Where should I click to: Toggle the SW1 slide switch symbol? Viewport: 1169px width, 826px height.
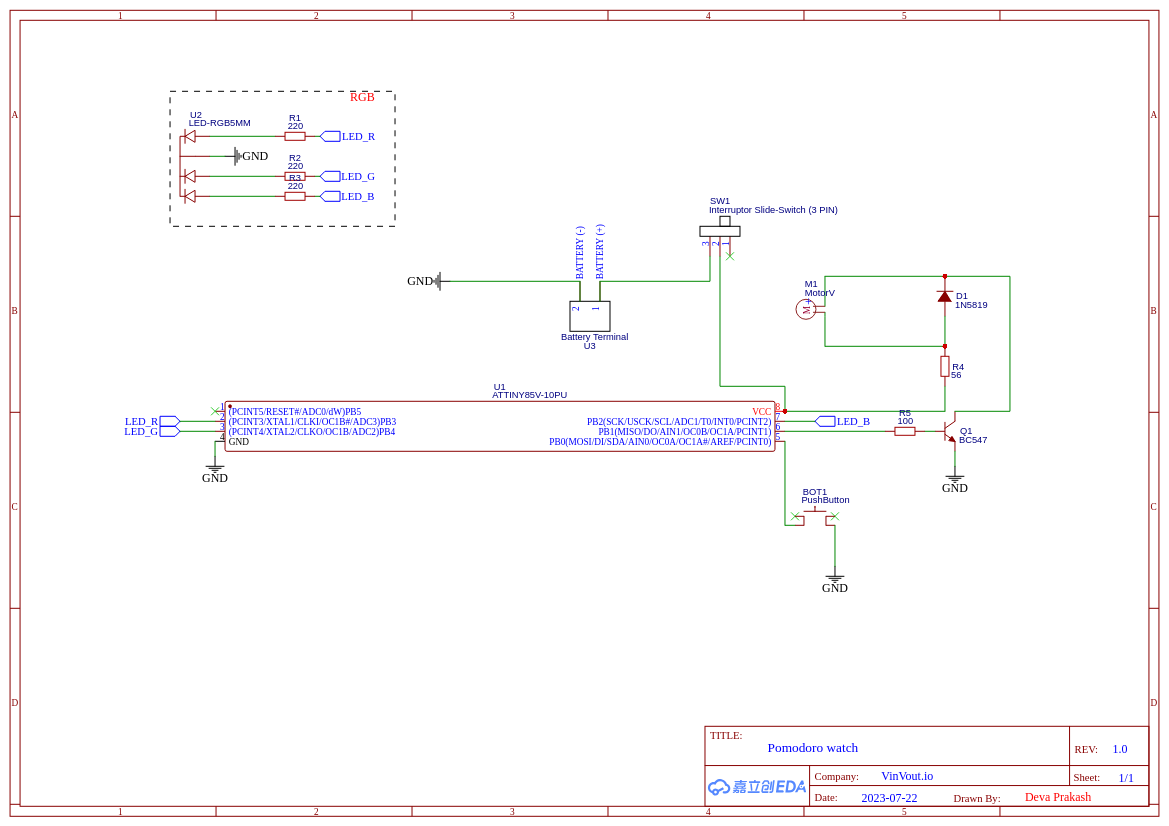pyautogui.click(x=719, y=229)
